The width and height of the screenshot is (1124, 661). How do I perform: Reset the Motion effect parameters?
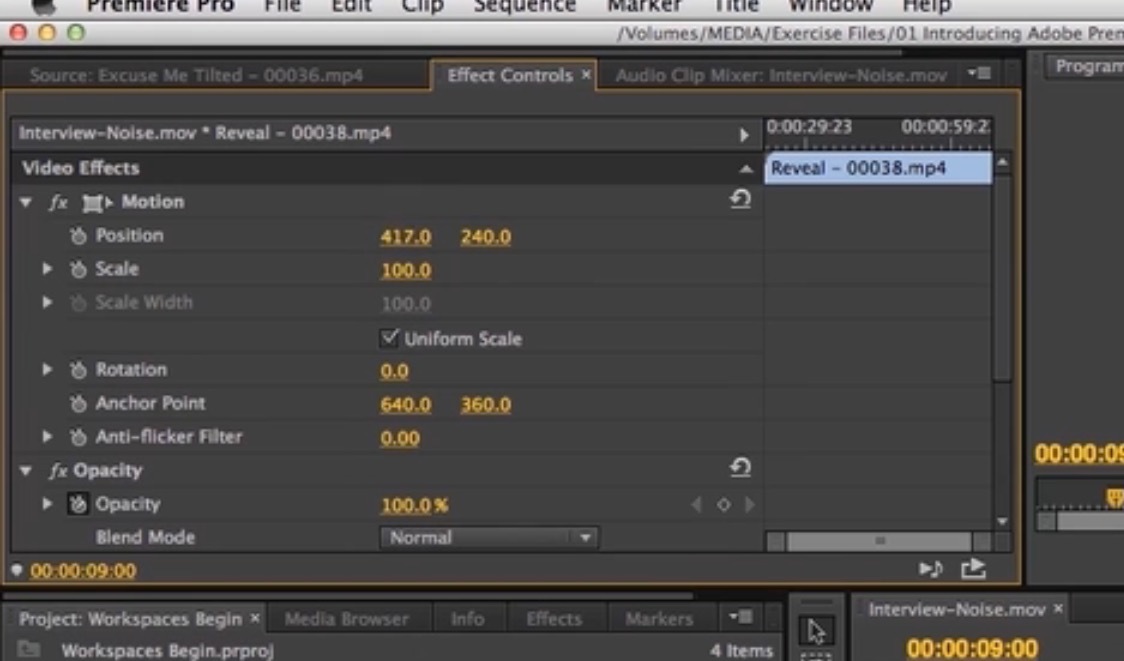click(740, 199)
